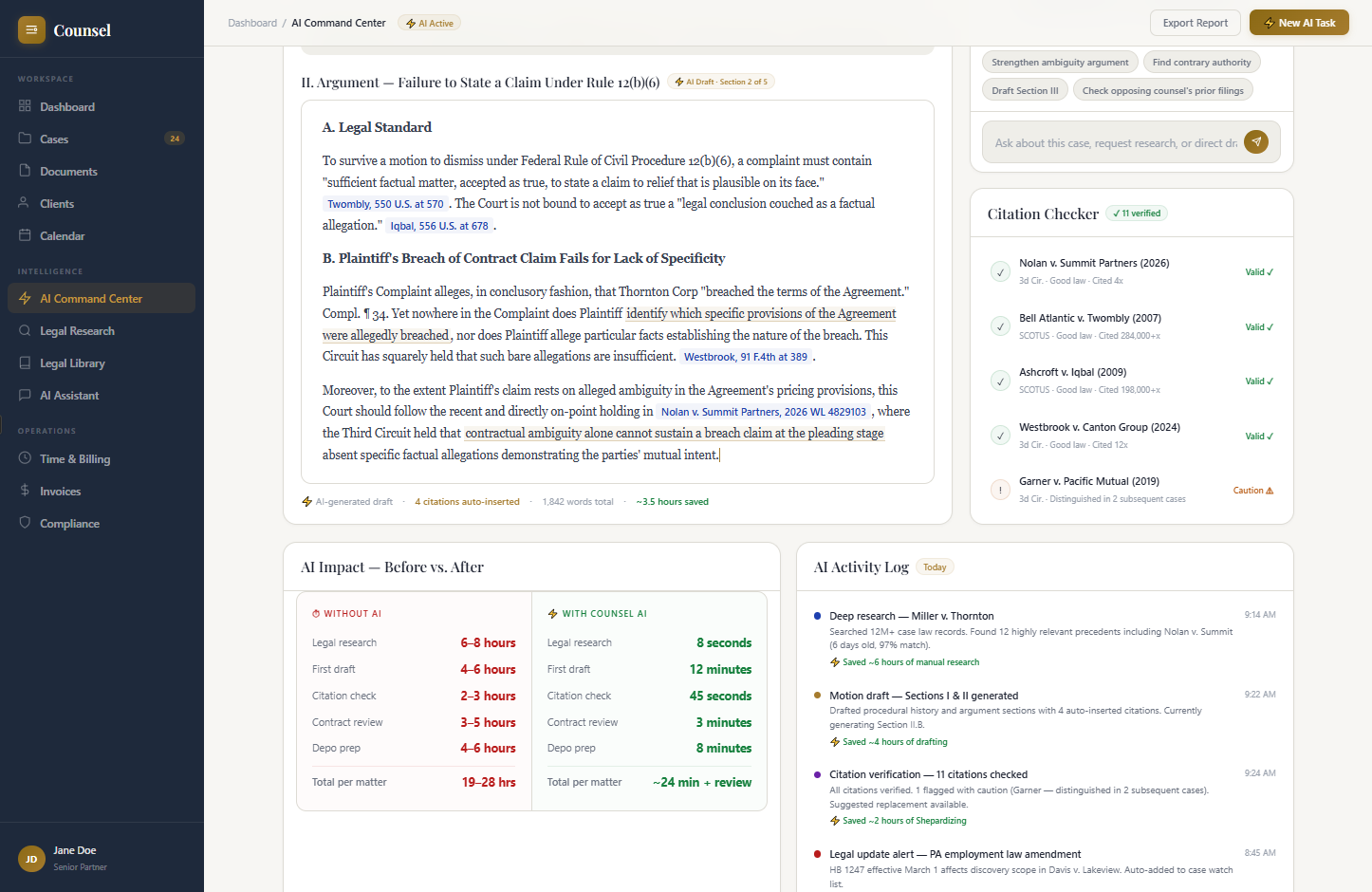Click the Clients person icon

click(x=25, y=203)
